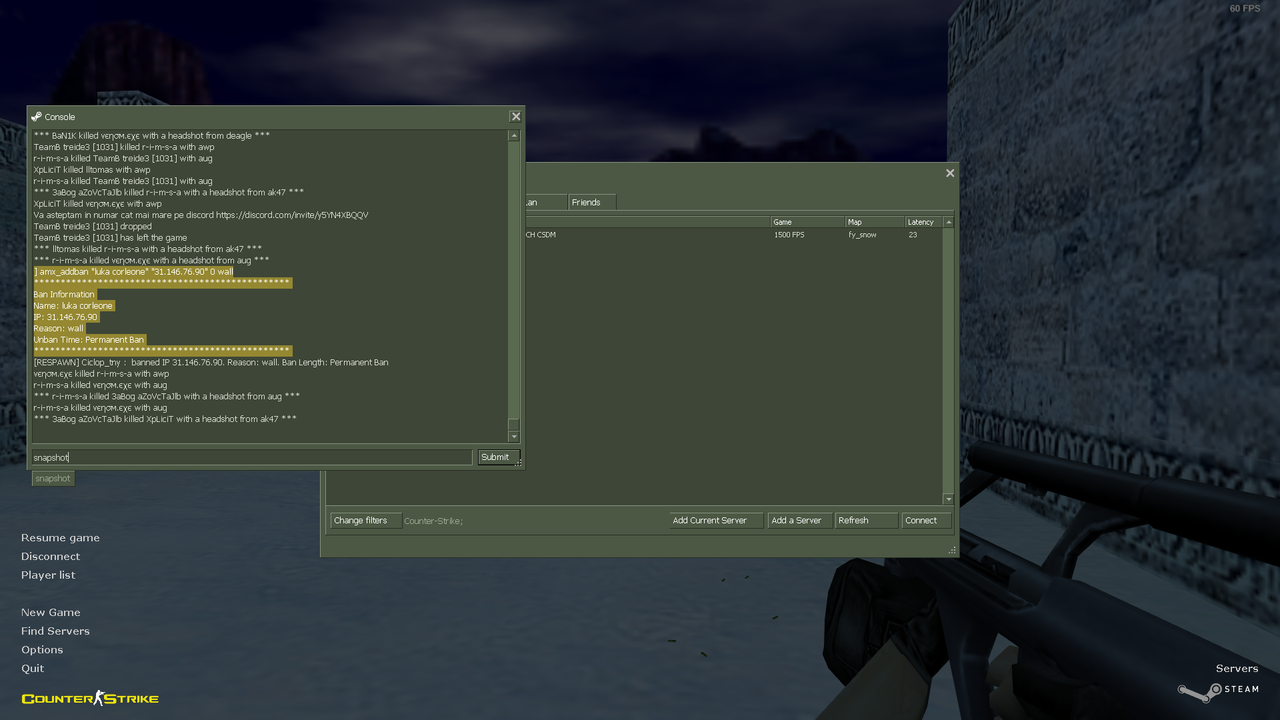Click 'IP: 31.146.76.90' console line

pos(66,317)
